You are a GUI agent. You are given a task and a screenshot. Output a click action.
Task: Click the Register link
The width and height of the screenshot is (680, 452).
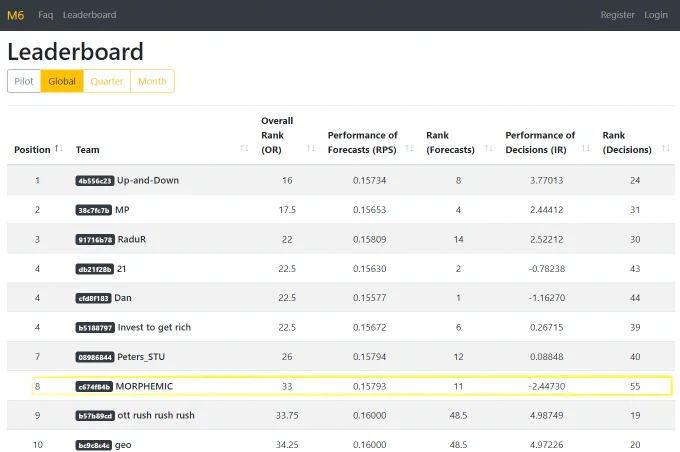617,15
